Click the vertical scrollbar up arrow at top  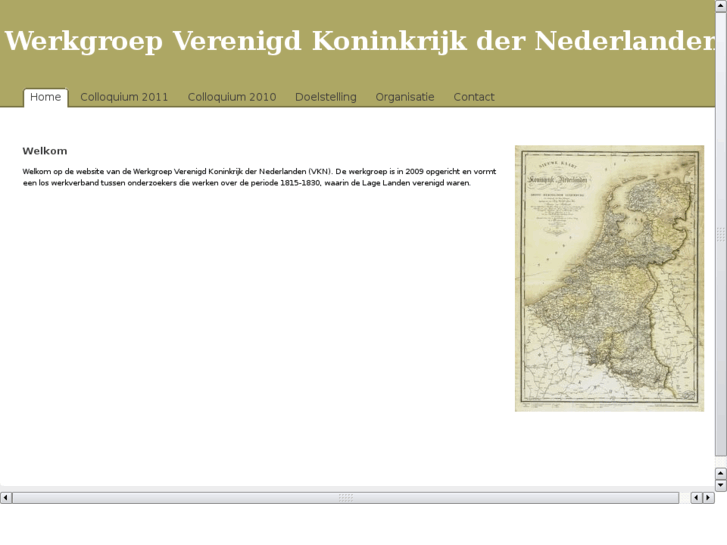pos(721,5)
